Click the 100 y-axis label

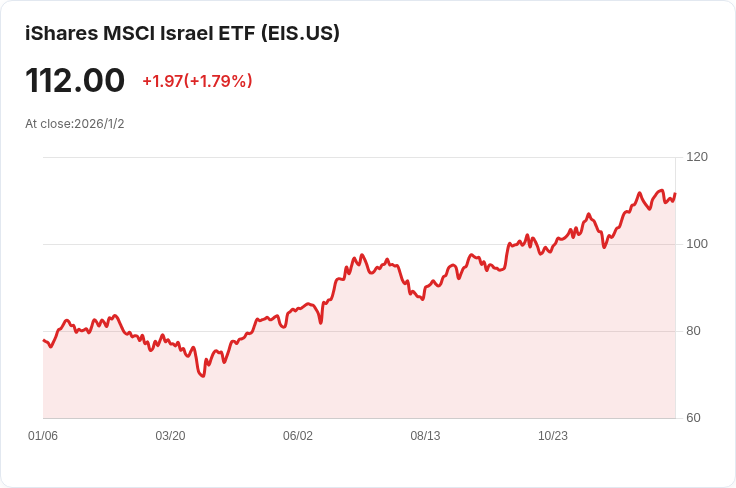697,244
